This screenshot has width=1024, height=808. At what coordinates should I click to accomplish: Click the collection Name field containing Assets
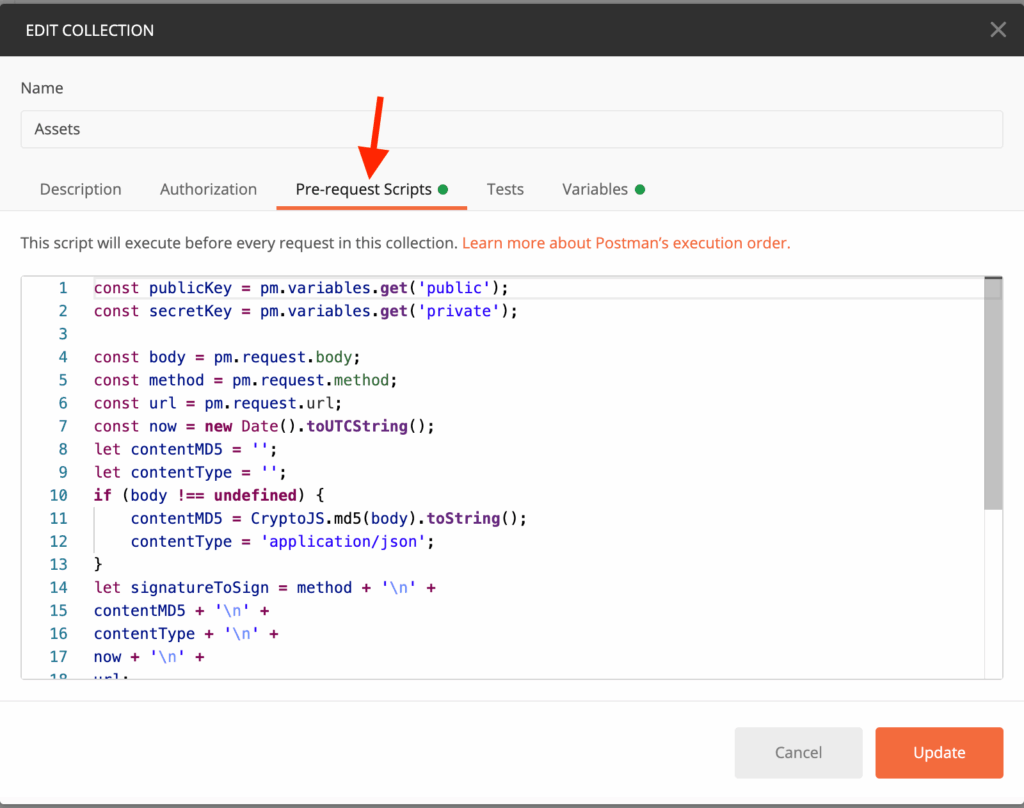(x=512, y=128)
